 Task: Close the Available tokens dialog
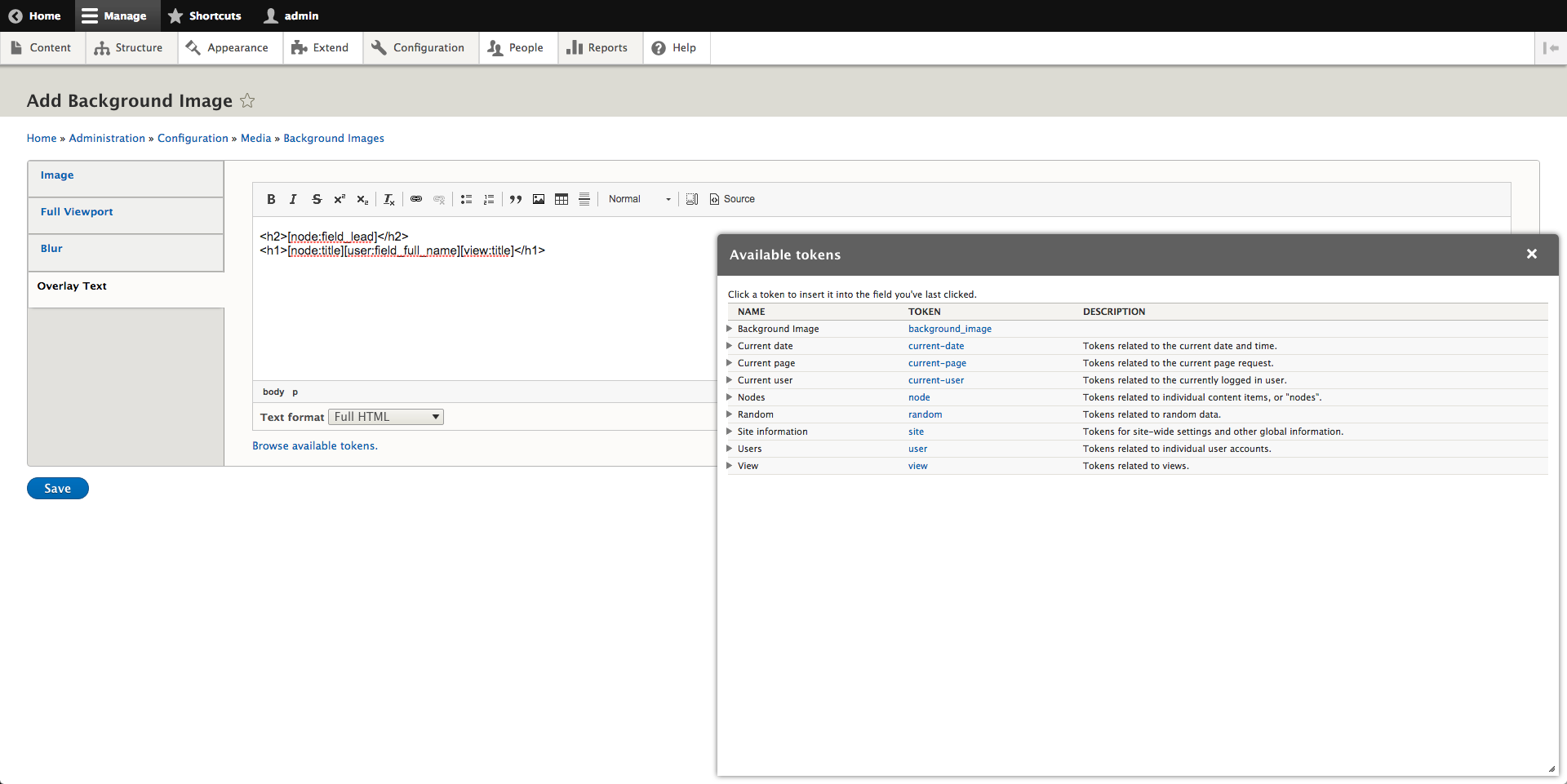pos(1532,255)
